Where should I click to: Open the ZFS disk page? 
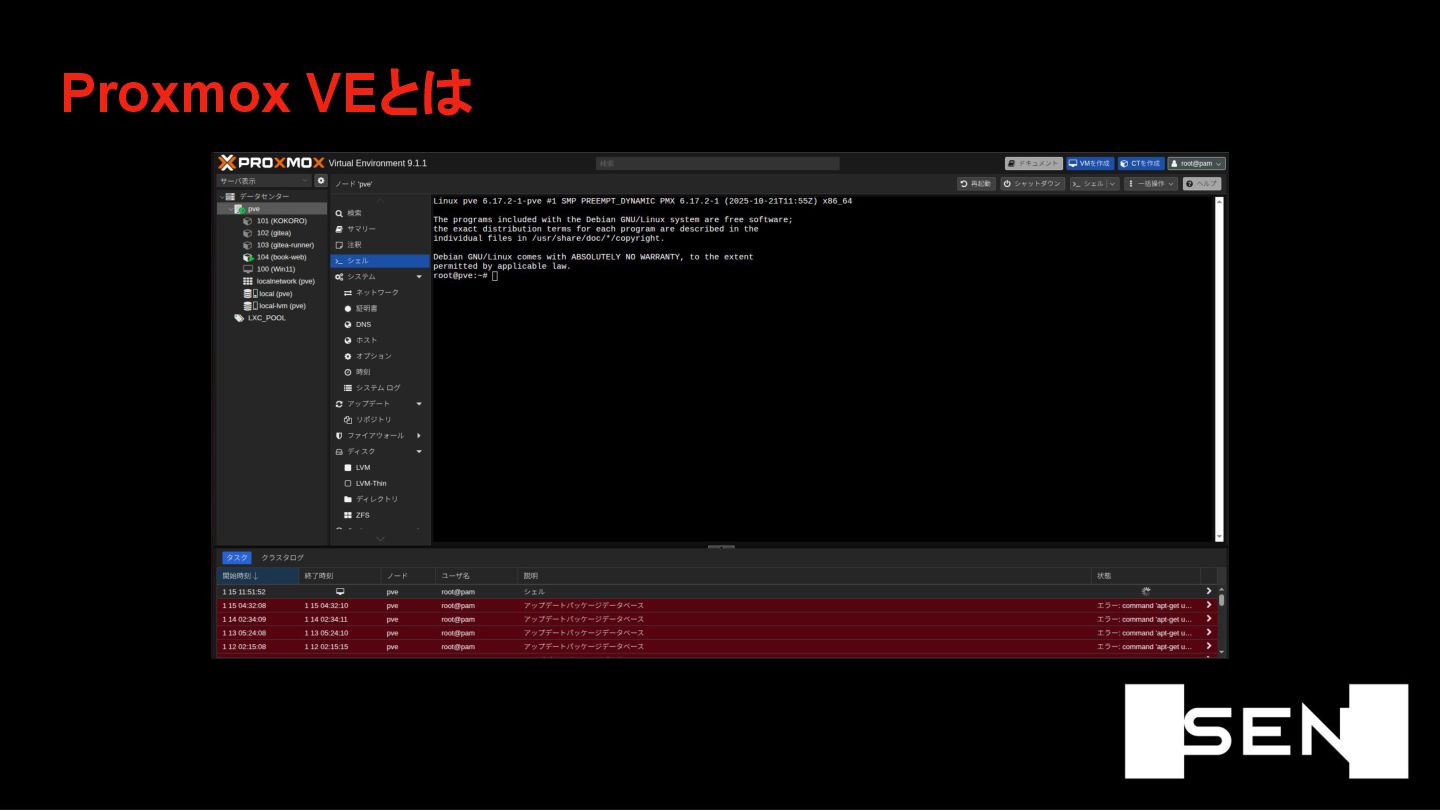click(380, 515)
